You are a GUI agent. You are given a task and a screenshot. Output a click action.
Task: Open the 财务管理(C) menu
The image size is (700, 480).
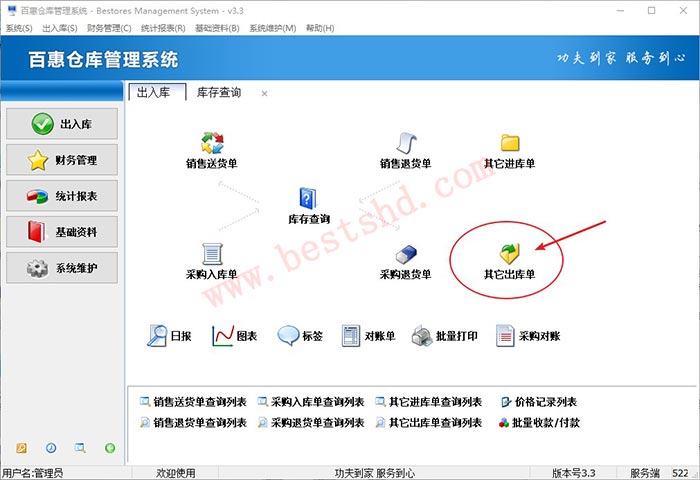(109, 28)
